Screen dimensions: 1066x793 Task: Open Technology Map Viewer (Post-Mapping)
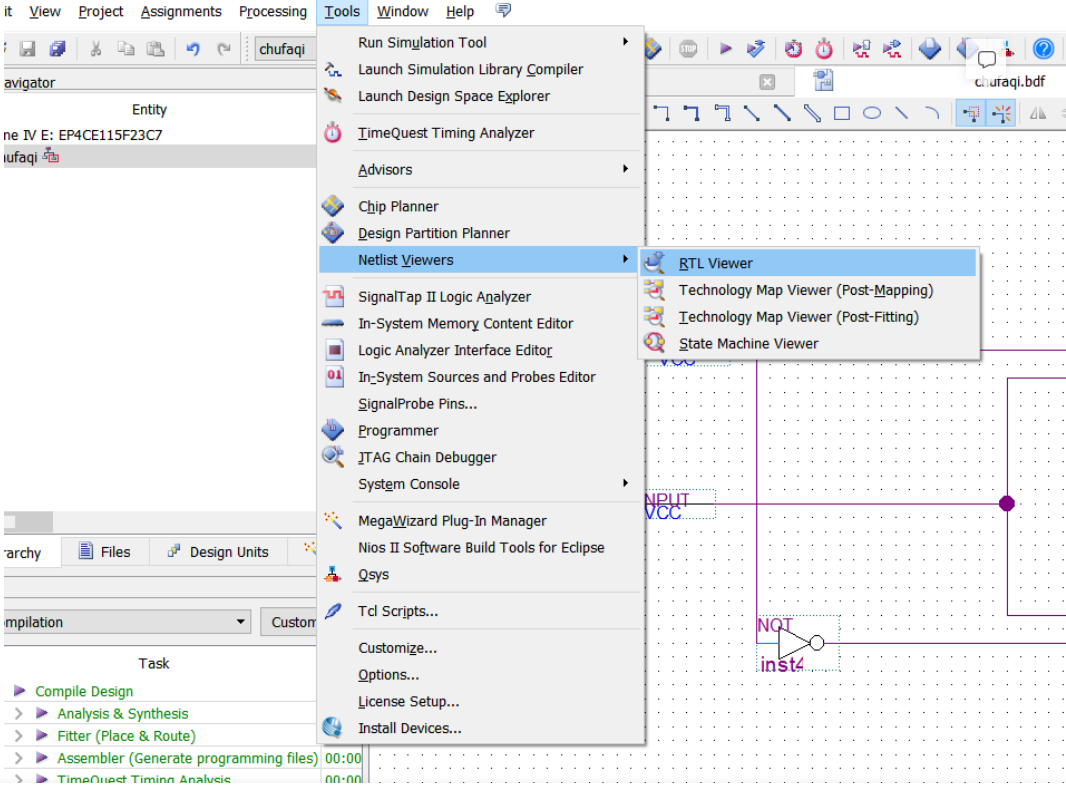808,290
